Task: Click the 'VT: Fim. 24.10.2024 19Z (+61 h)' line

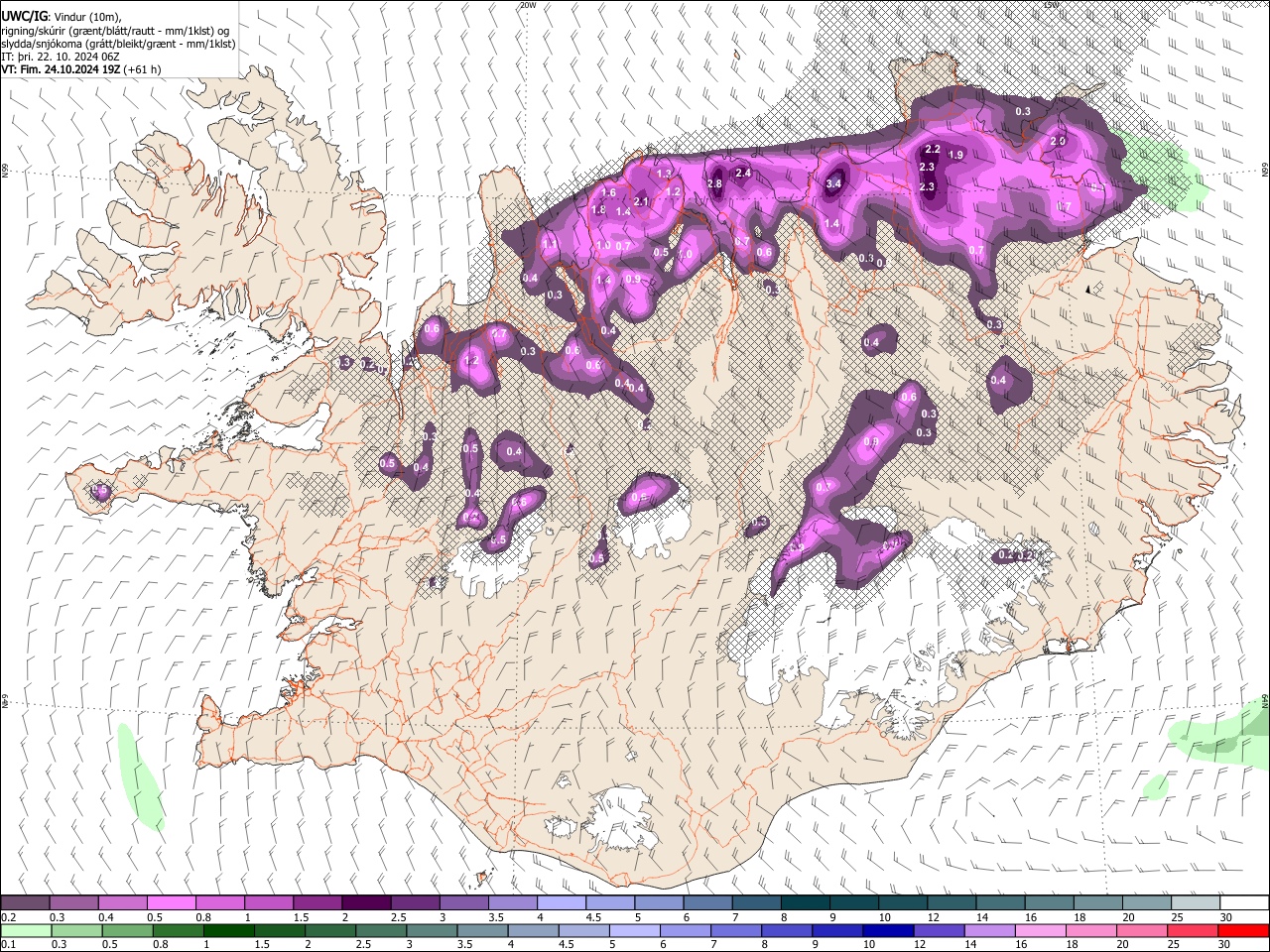Action: pyautogui.click(x=81, y=69)
